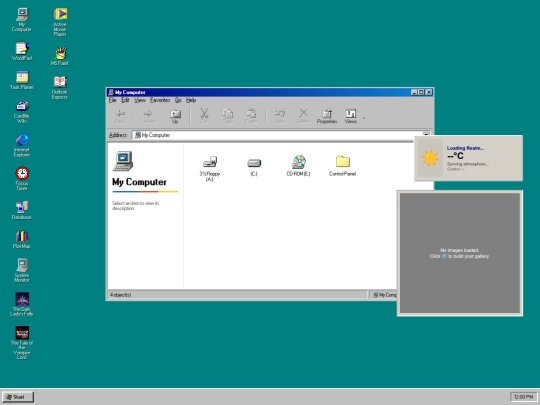The image size is (540, 405).
Task: Click the Paste toolbar icon
Action: (251, 116)
